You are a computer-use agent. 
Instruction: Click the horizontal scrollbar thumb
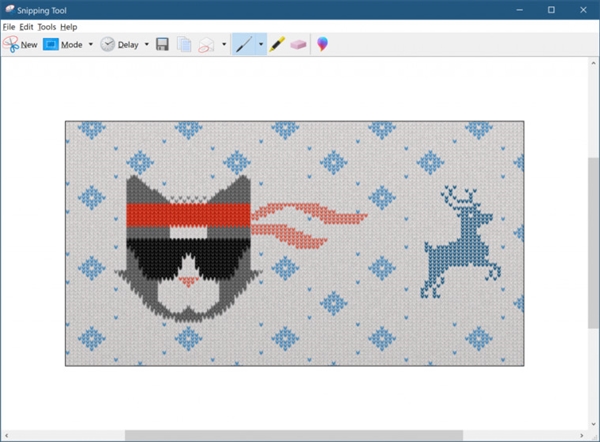(294, 435)
